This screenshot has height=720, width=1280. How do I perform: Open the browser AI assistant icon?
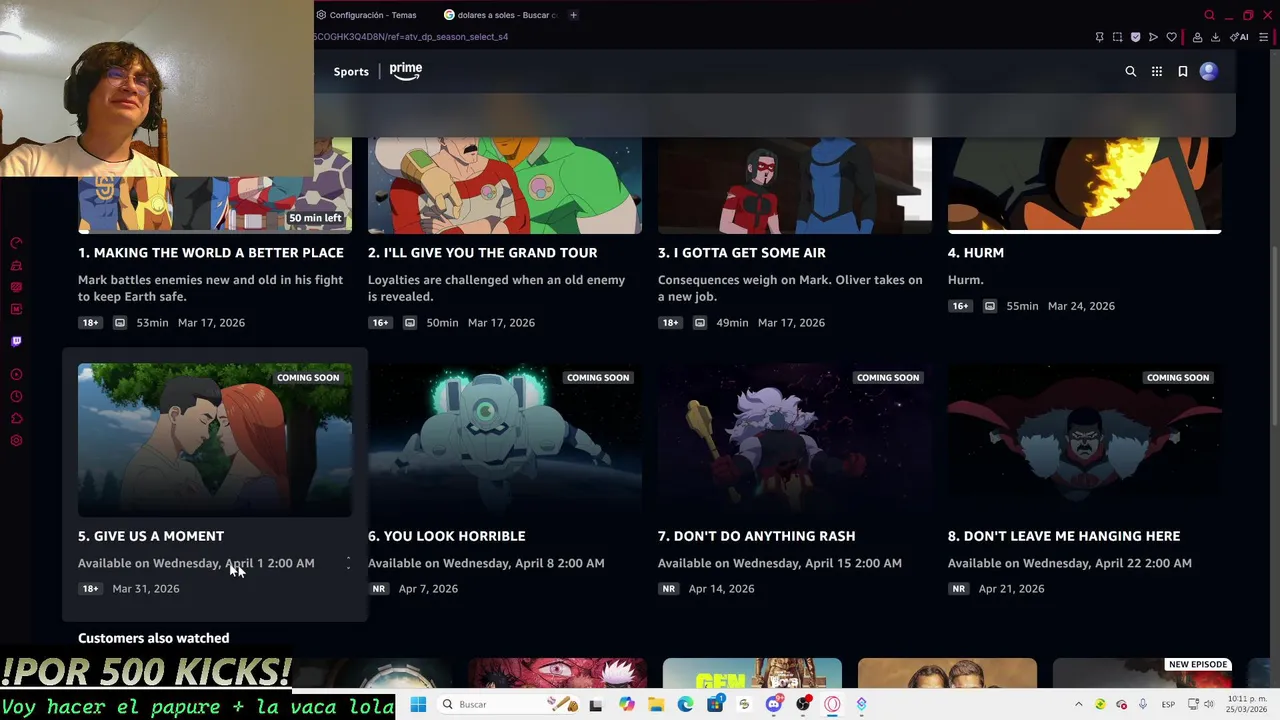pos(1238,37)
